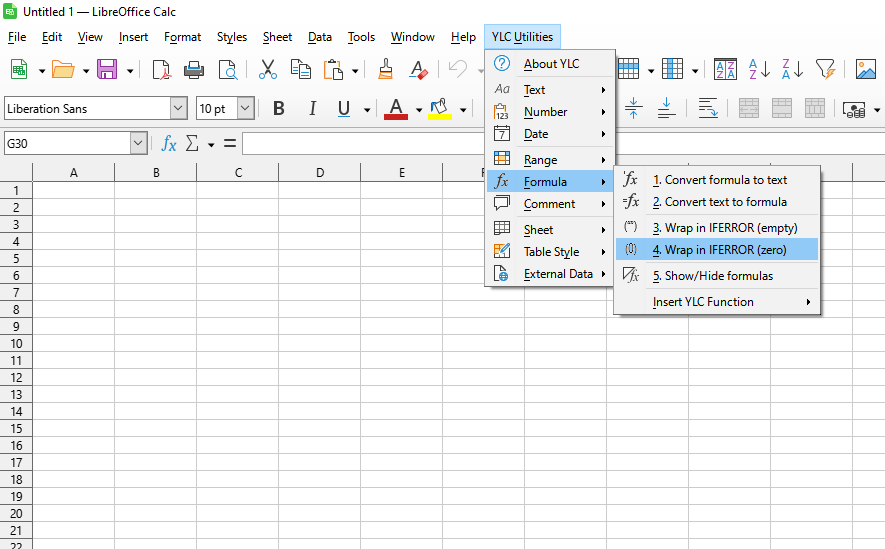
Task: Click the Export as PDF icon
Action: click(x=161, y=69)
